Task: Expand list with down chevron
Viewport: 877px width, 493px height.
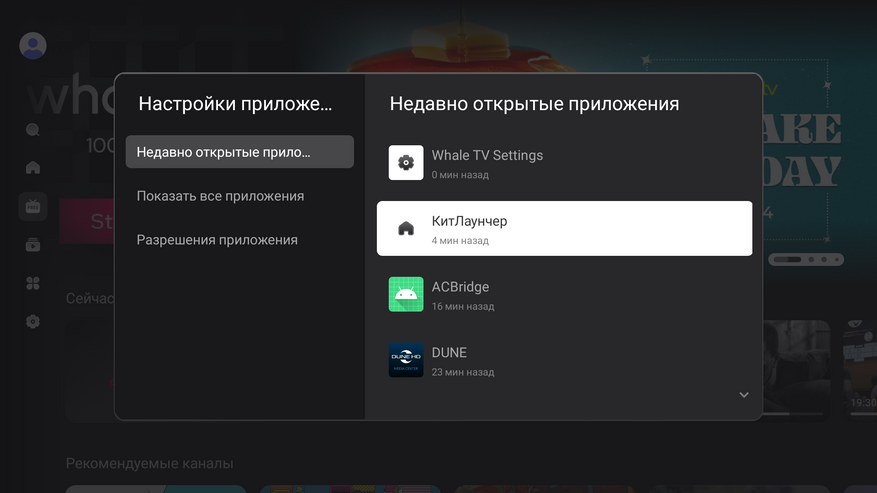Action: [x=744, y=395]
